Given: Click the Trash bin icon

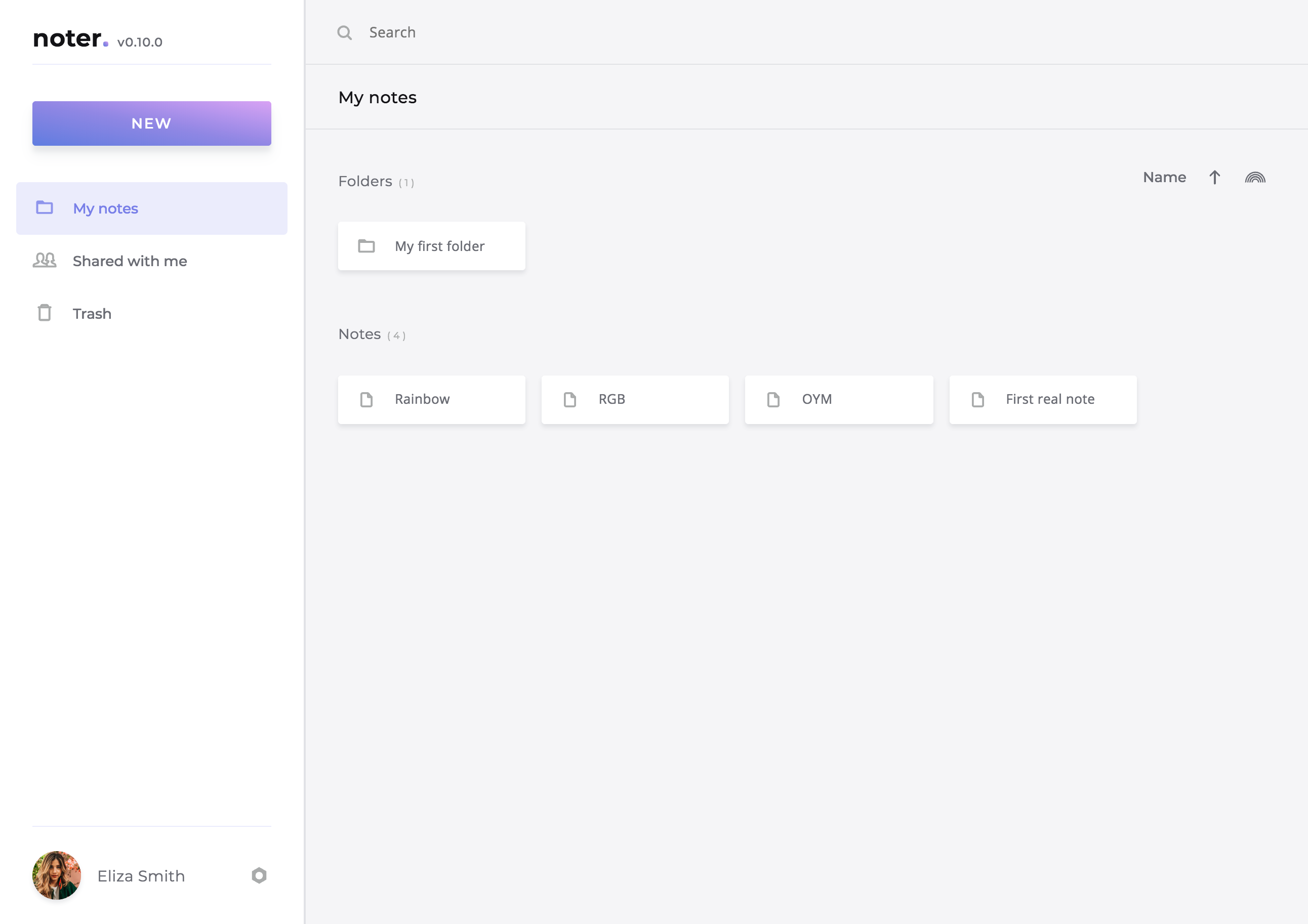Looking at the screenshot, I should click(x=45, y=313).
